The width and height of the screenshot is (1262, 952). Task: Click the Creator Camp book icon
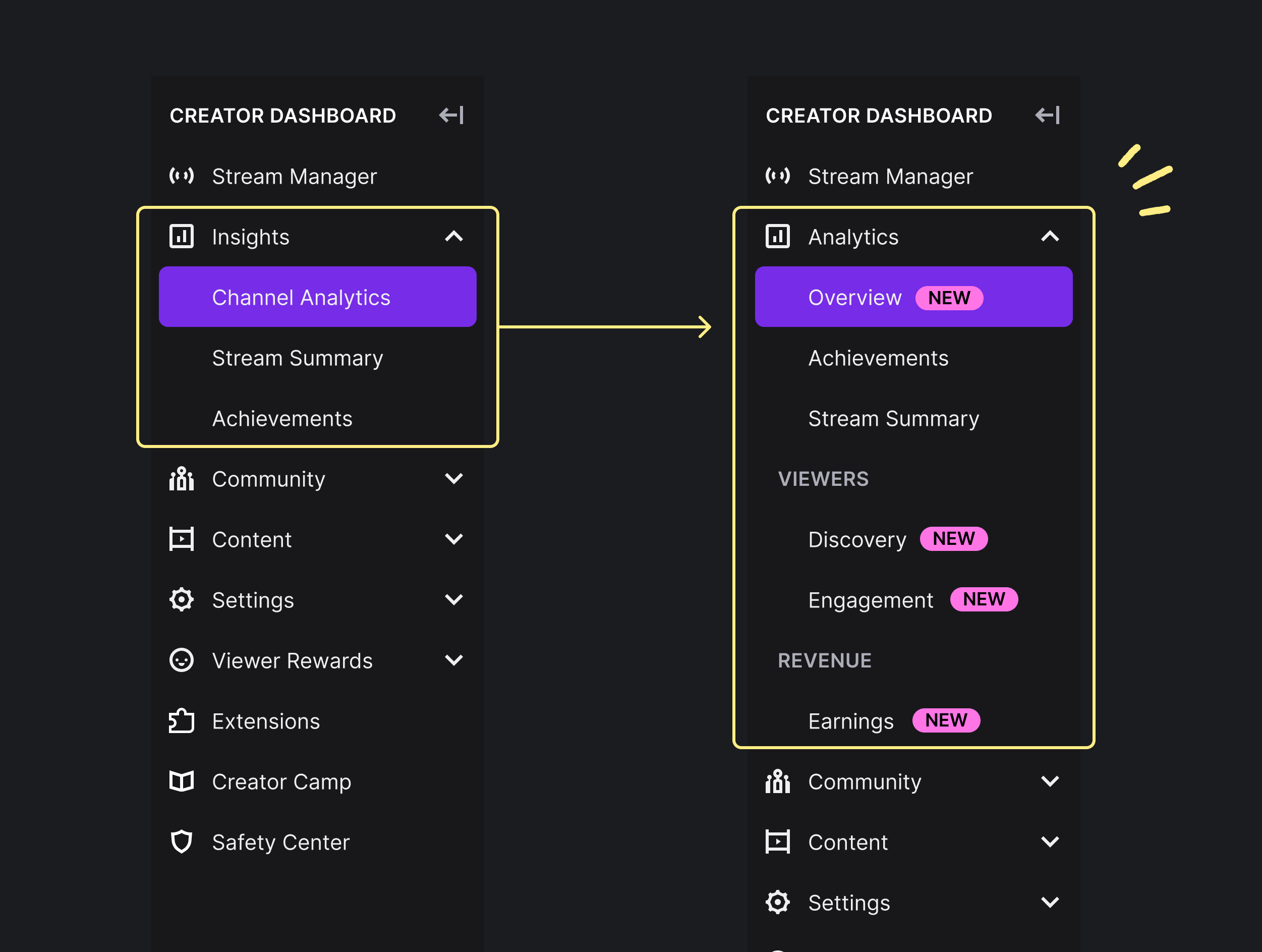(182, 781)
